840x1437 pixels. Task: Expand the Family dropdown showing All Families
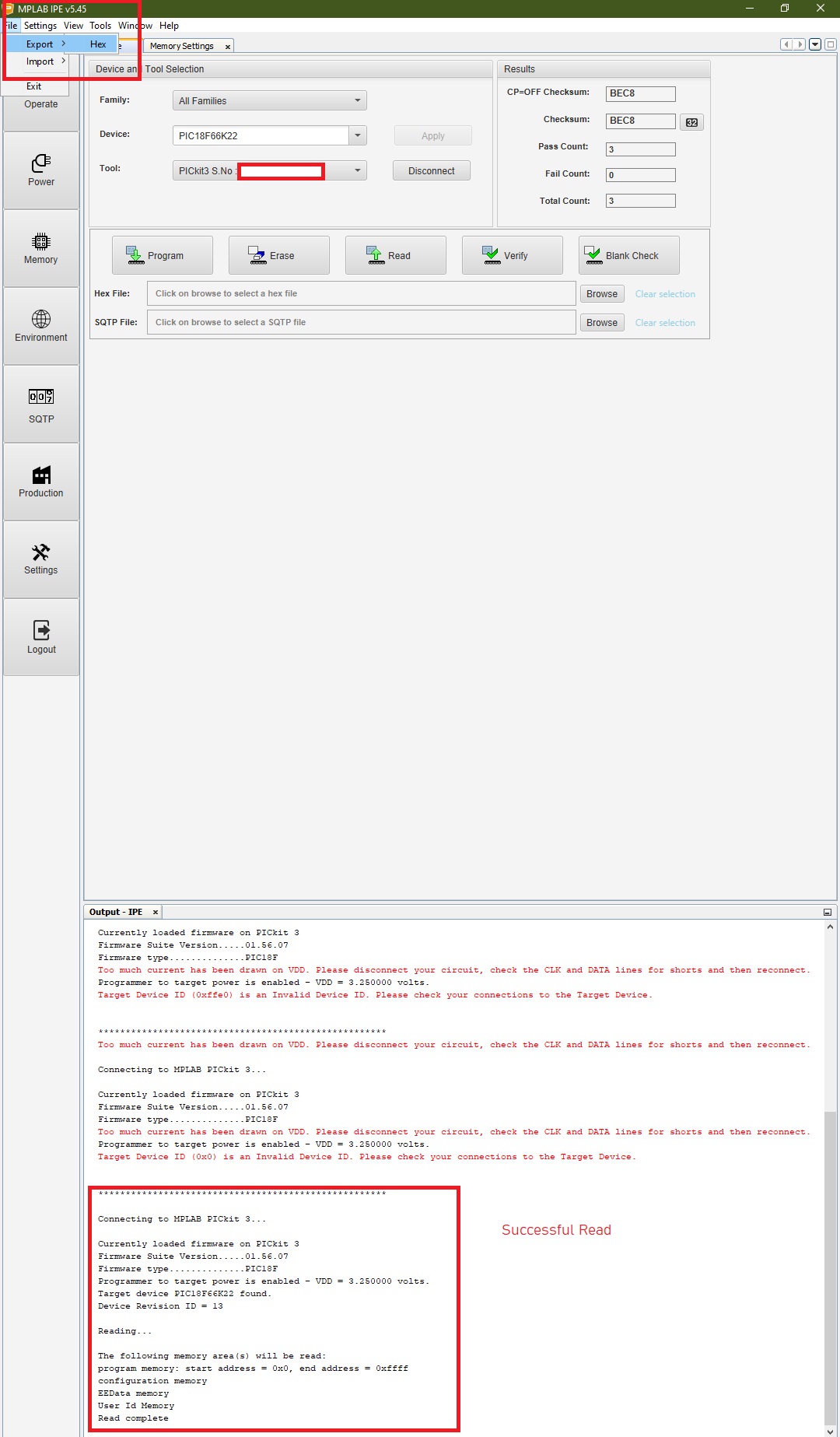coord(269,100)
